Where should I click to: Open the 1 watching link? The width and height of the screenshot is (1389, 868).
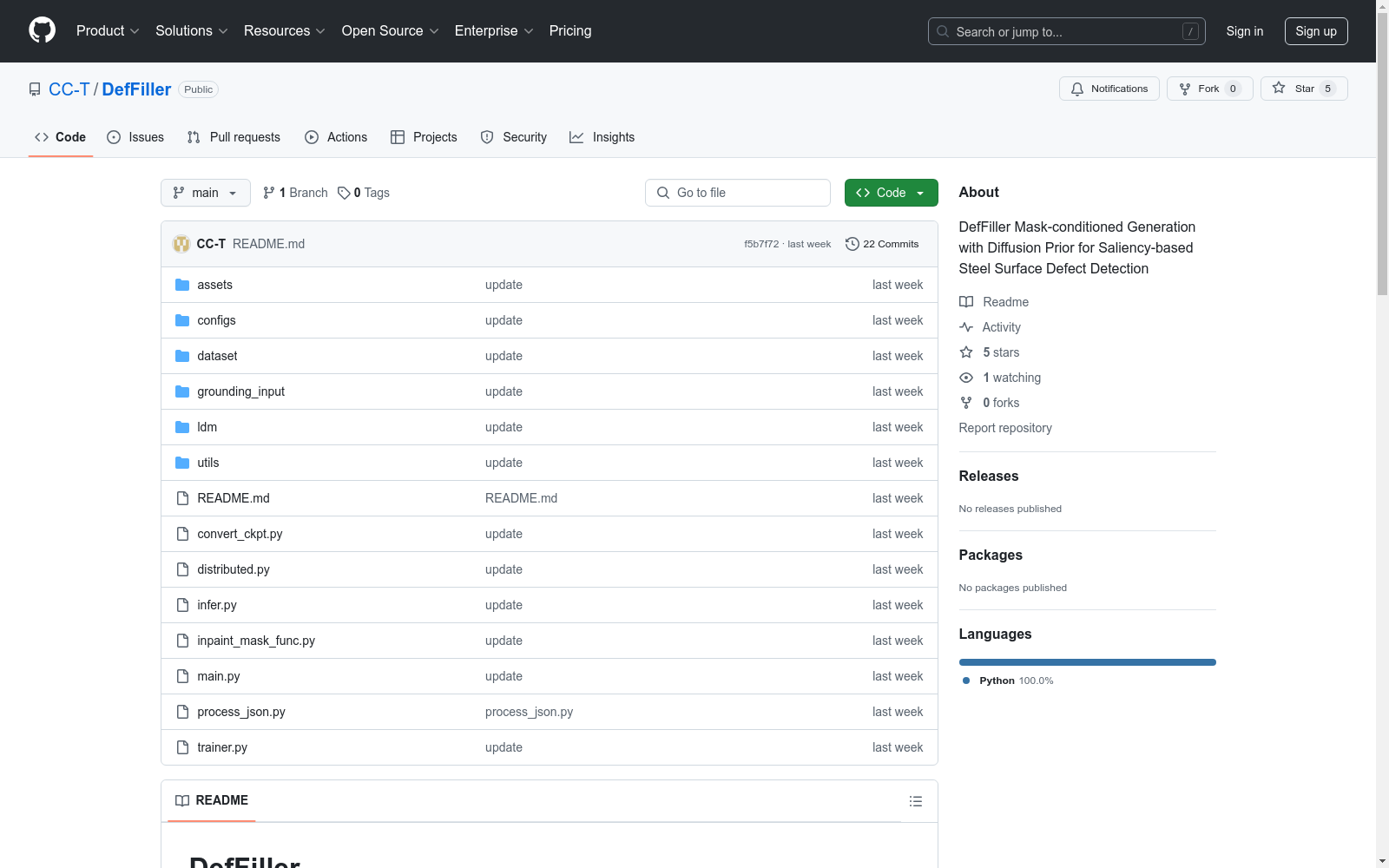tap(1010, 378)
